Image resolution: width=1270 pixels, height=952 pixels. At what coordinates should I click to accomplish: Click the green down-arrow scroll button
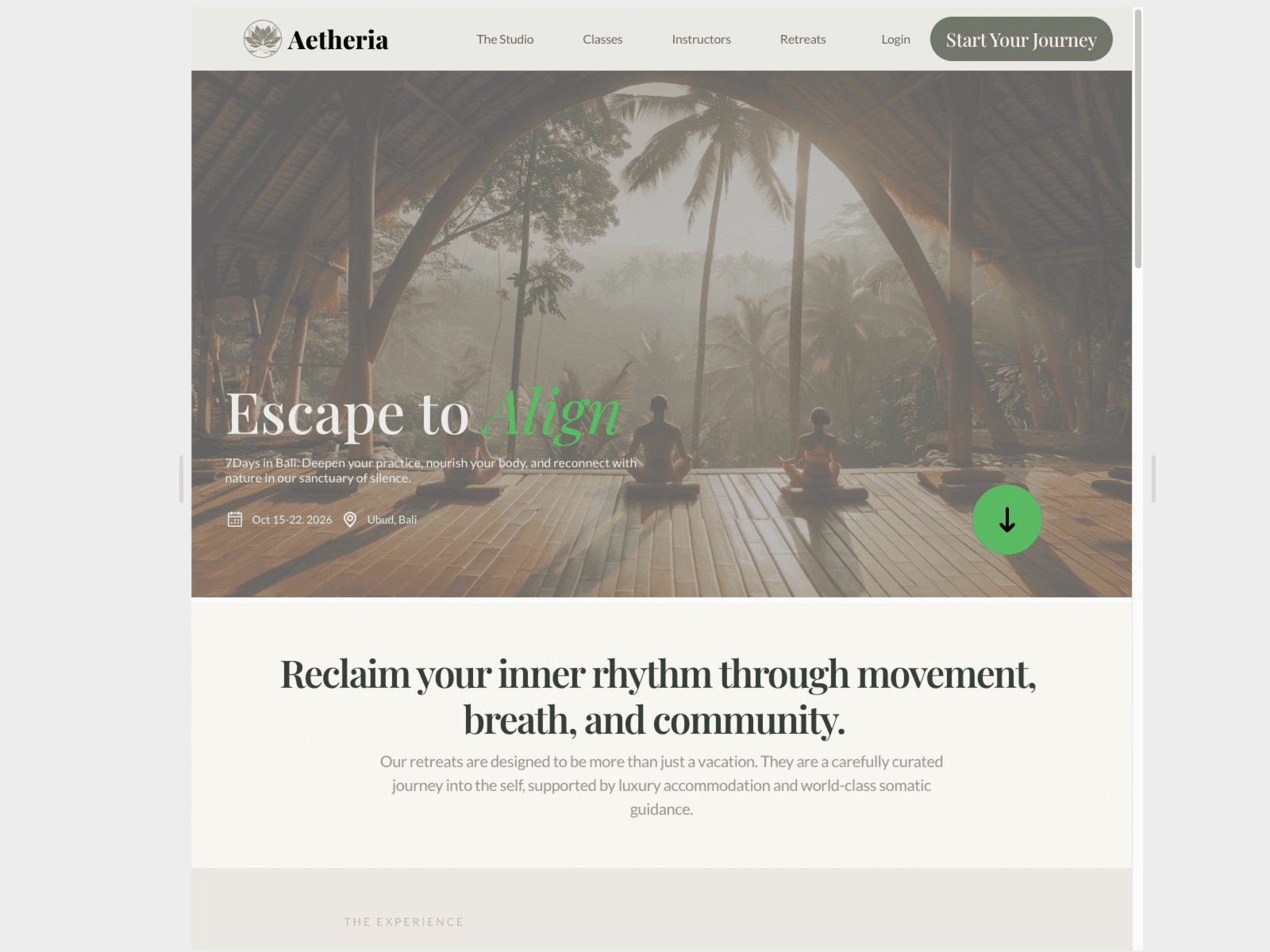pos(1006,520)
